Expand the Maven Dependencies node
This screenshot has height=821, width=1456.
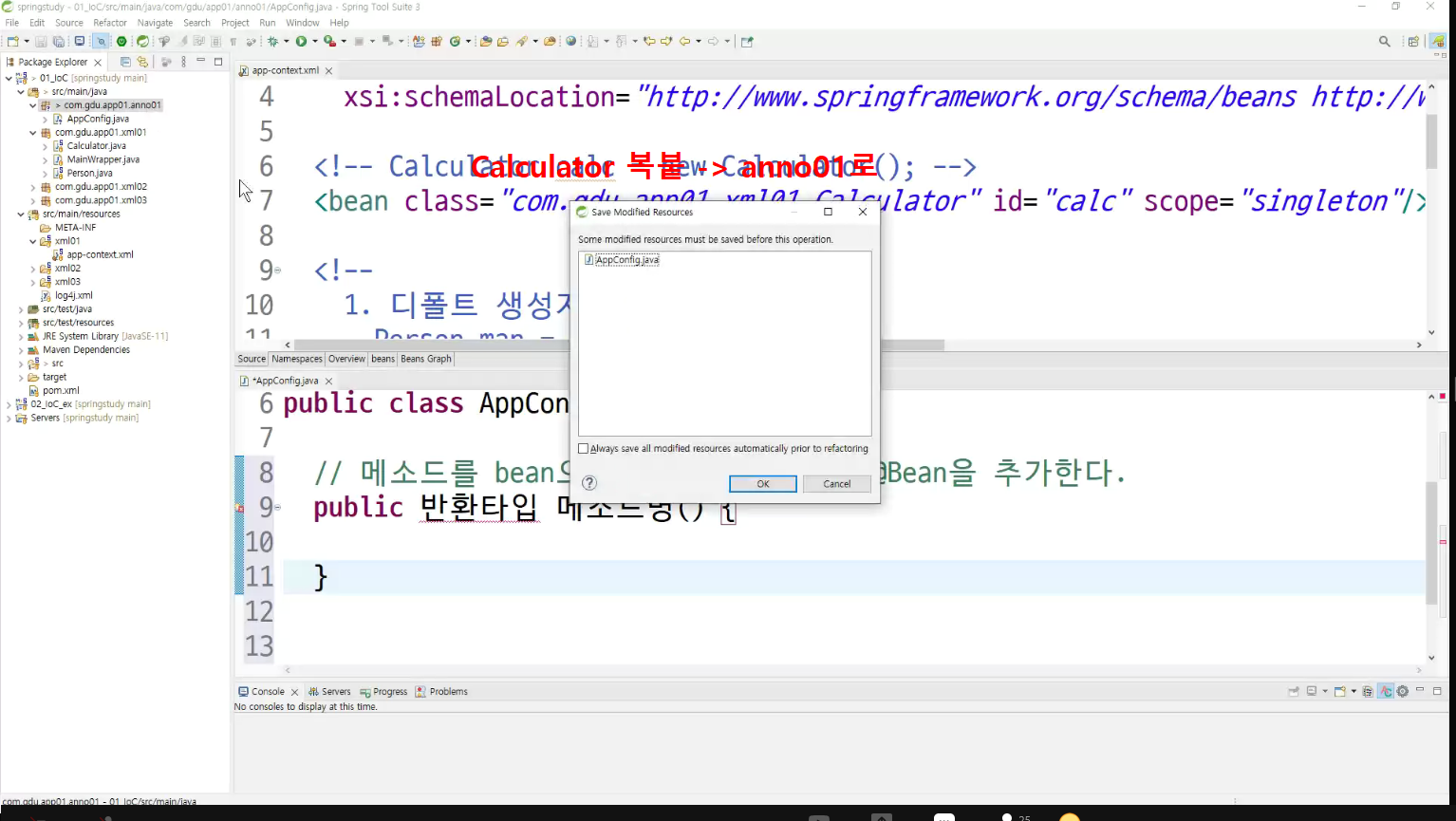[x=21, y=350]
